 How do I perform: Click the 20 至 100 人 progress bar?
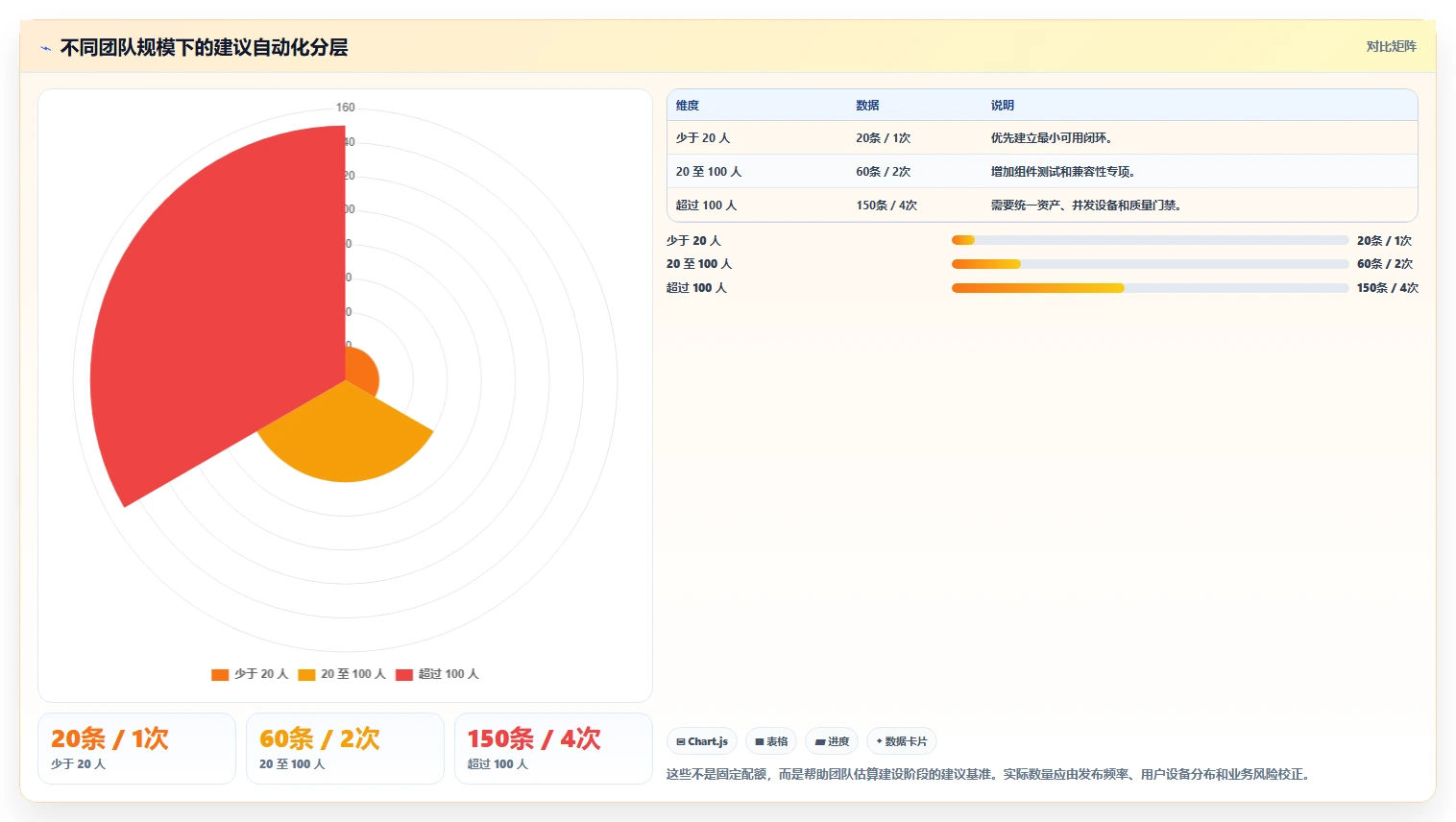point(1150,264)
